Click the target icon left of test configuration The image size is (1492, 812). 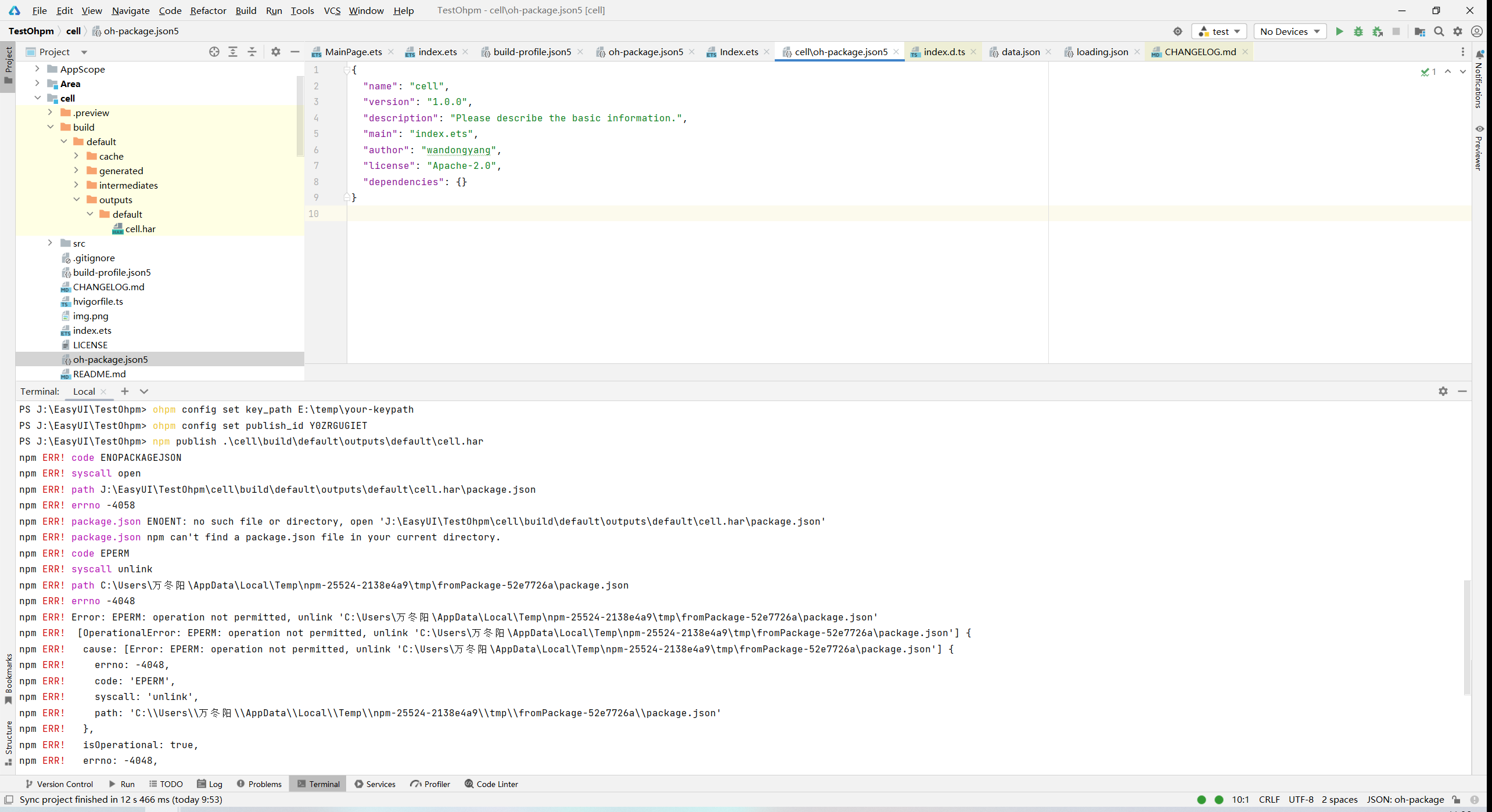point(1178,31)
